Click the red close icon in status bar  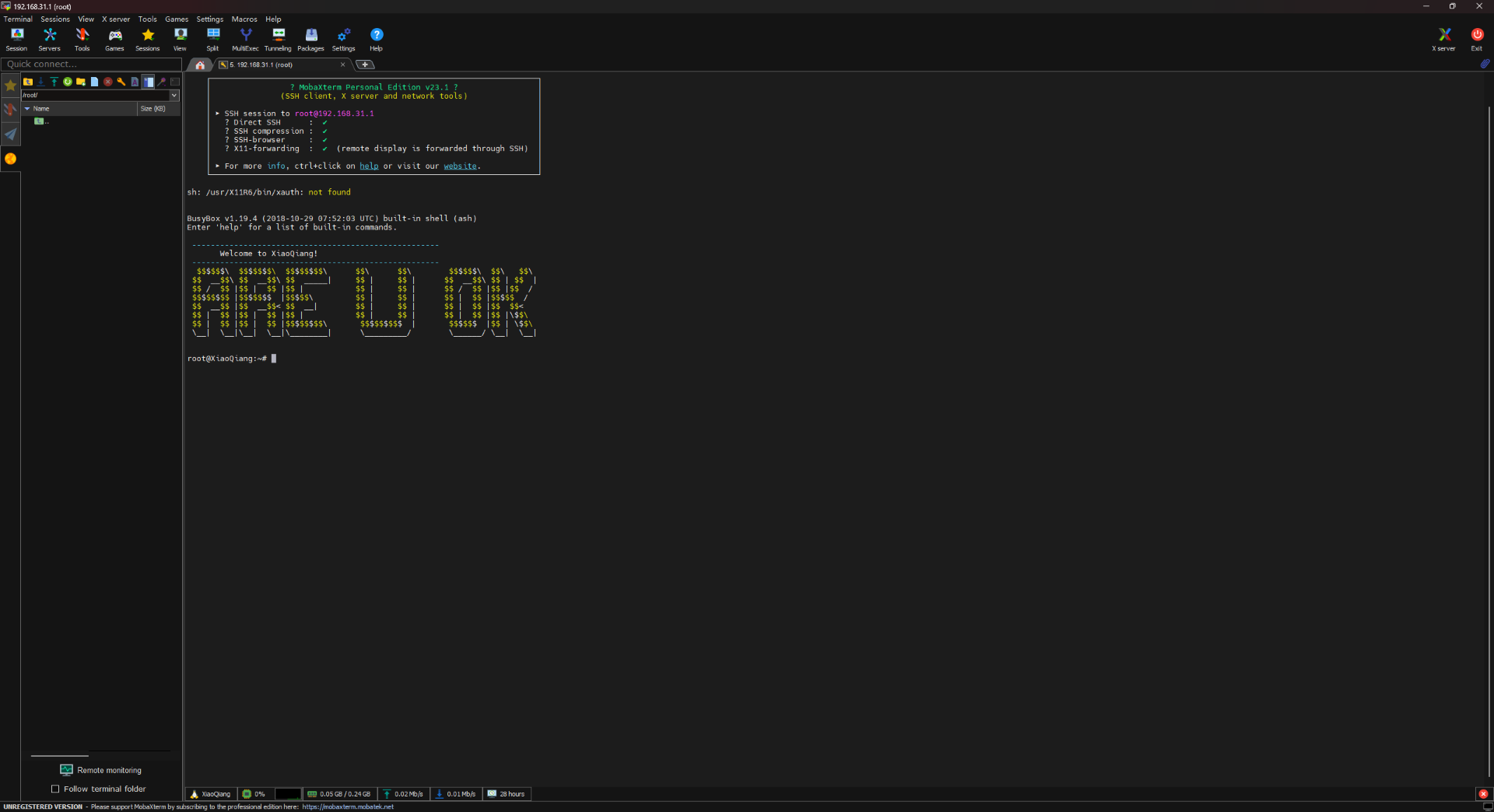pos(1483,794)
